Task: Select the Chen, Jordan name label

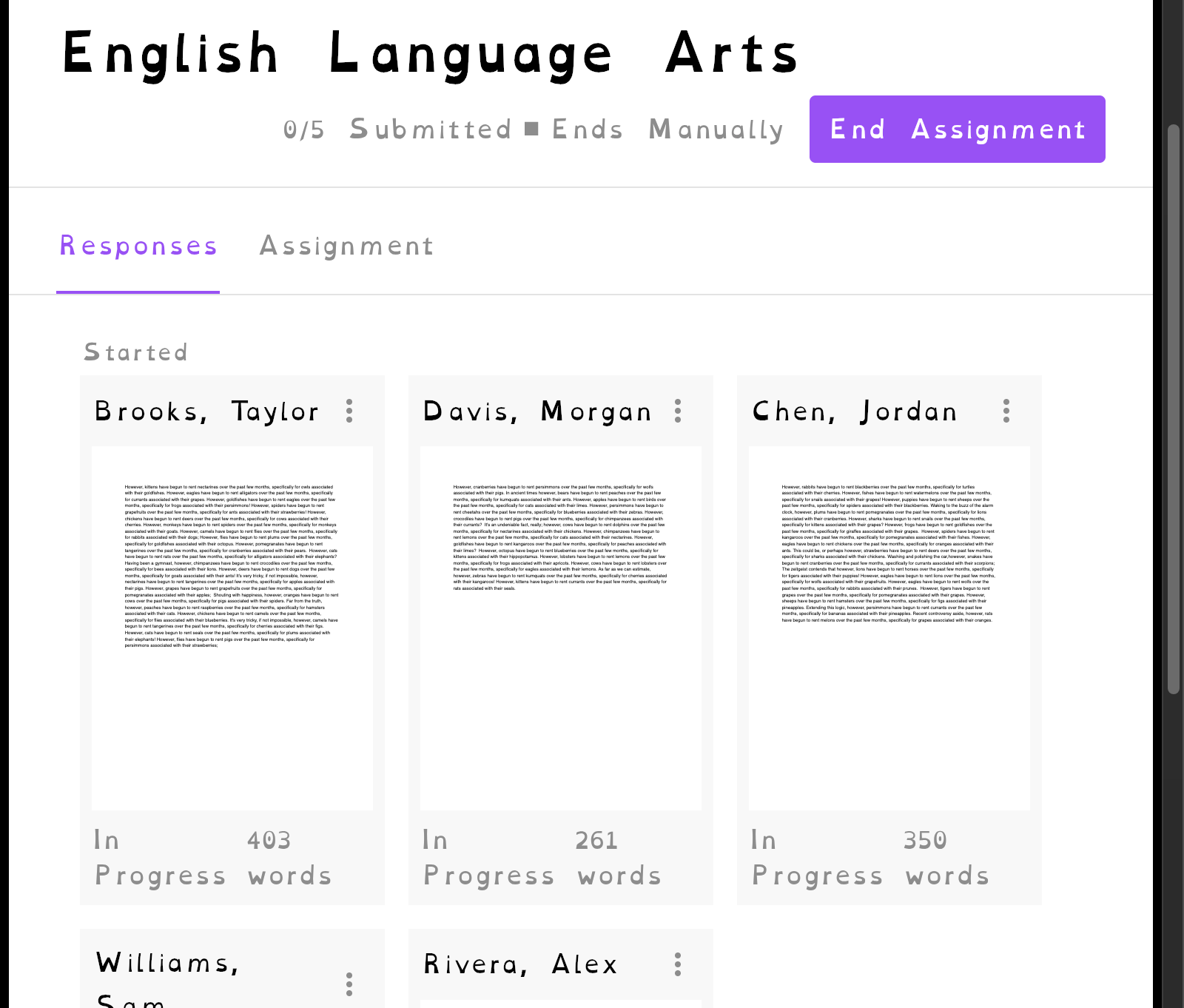Action: coord(855,411)
